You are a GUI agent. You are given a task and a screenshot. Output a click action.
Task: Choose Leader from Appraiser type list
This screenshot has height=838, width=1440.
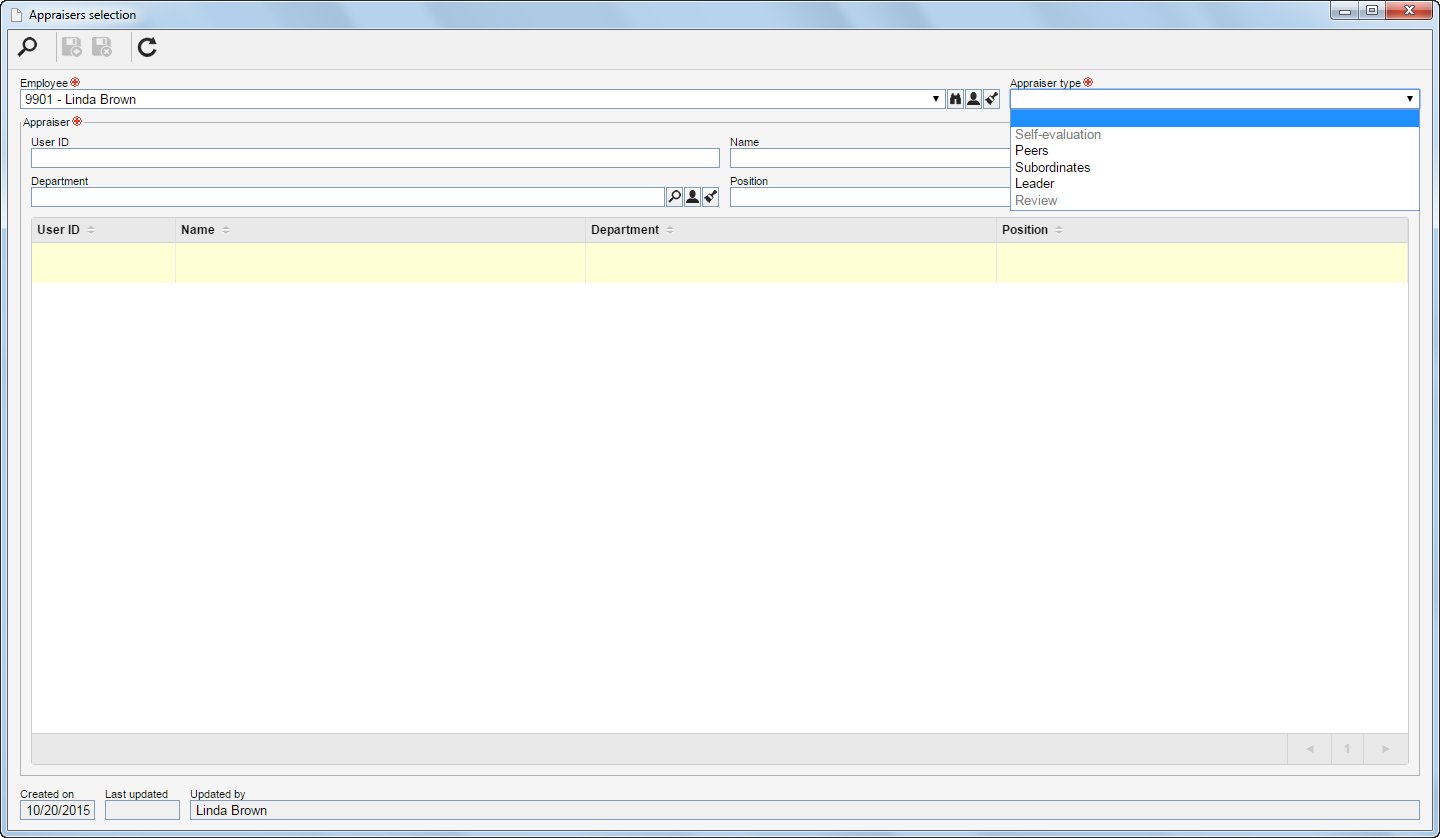tap(1215, 184)
